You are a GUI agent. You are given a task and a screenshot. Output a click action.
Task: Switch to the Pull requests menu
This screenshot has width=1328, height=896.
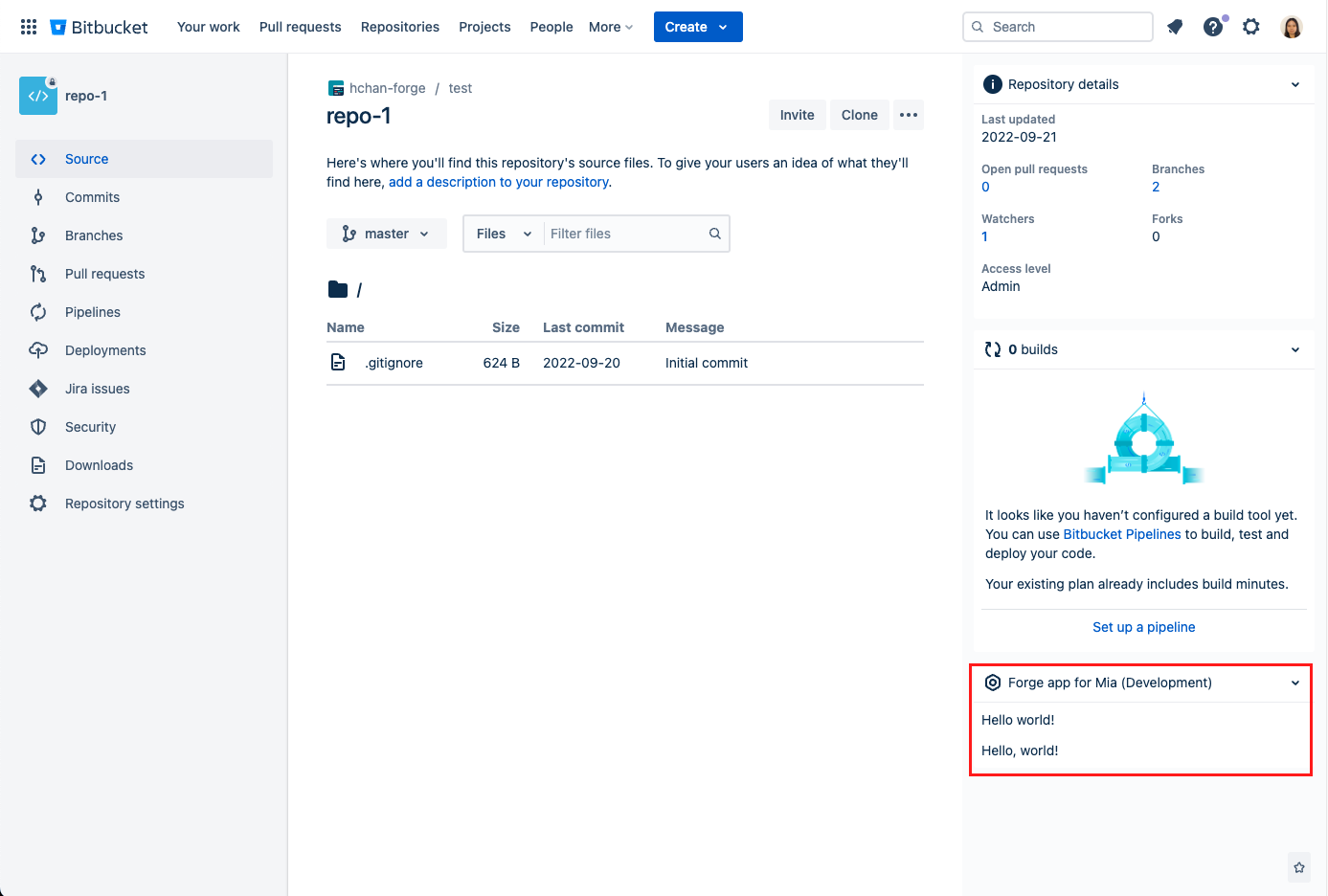click(300, 27)
